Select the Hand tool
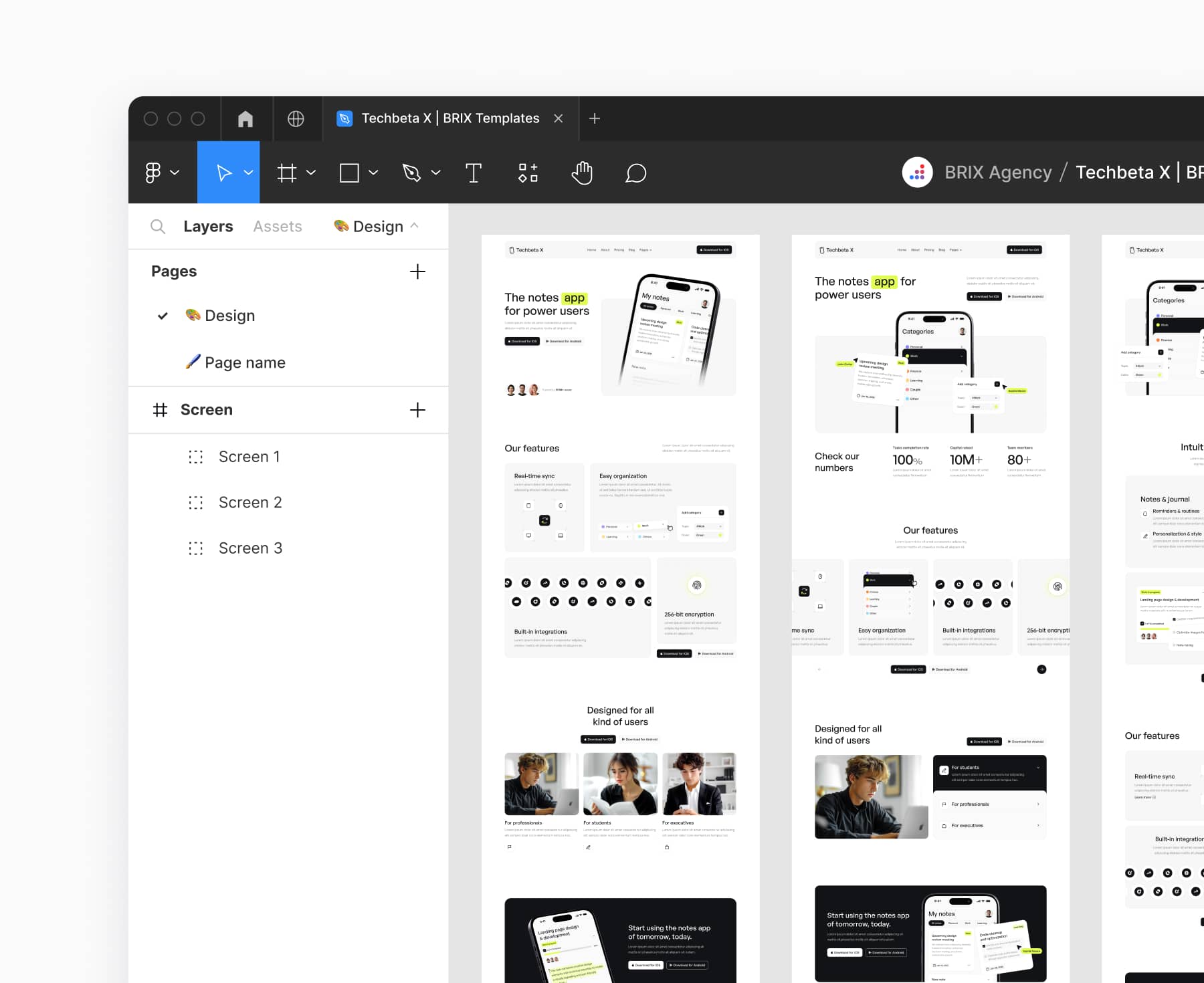1204x983 pixels. tap(581, 173)
